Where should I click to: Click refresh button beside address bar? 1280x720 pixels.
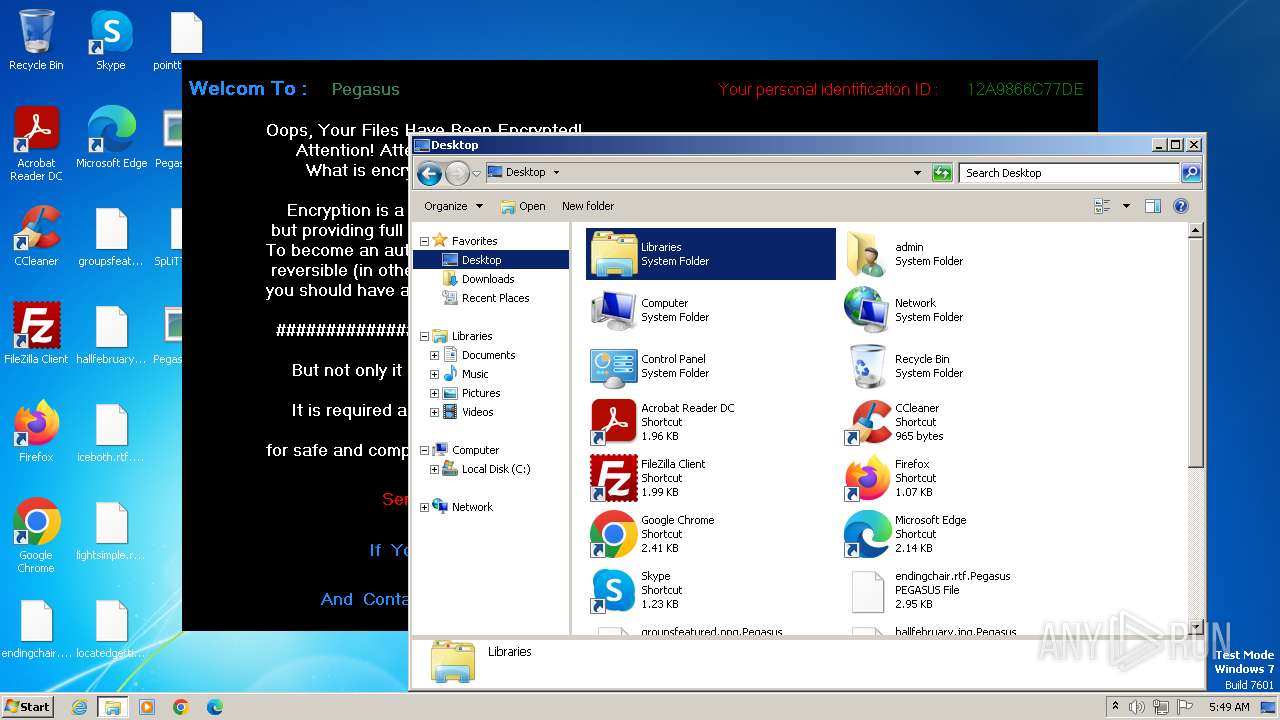941,173
